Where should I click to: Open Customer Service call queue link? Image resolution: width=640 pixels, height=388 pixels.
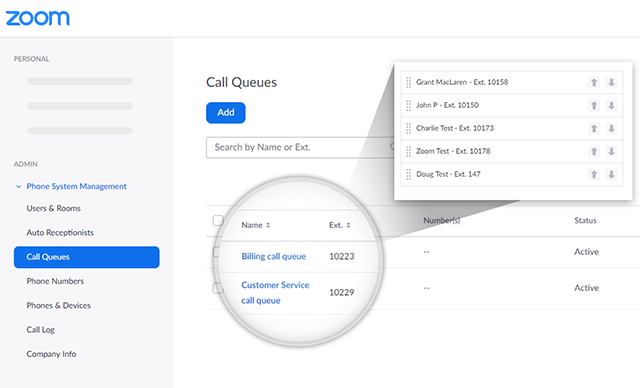coord(275,293)
